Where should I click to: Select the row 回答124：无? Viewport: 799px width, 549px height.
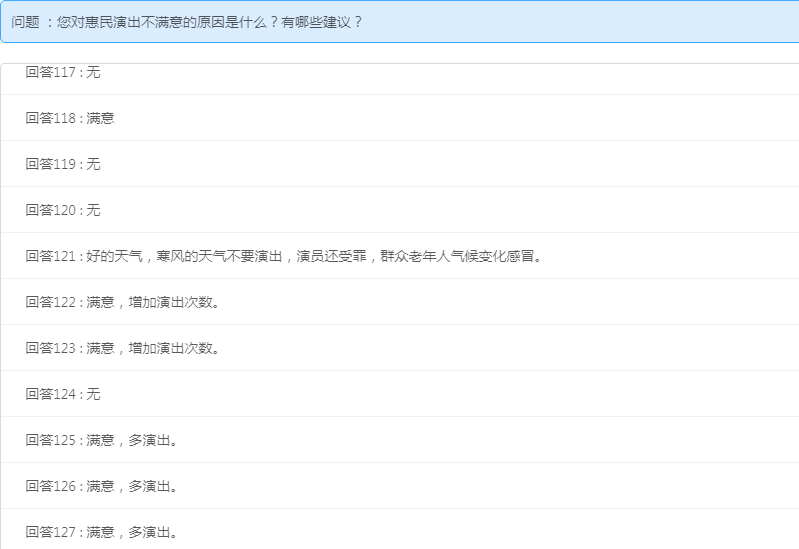[400, 394]
